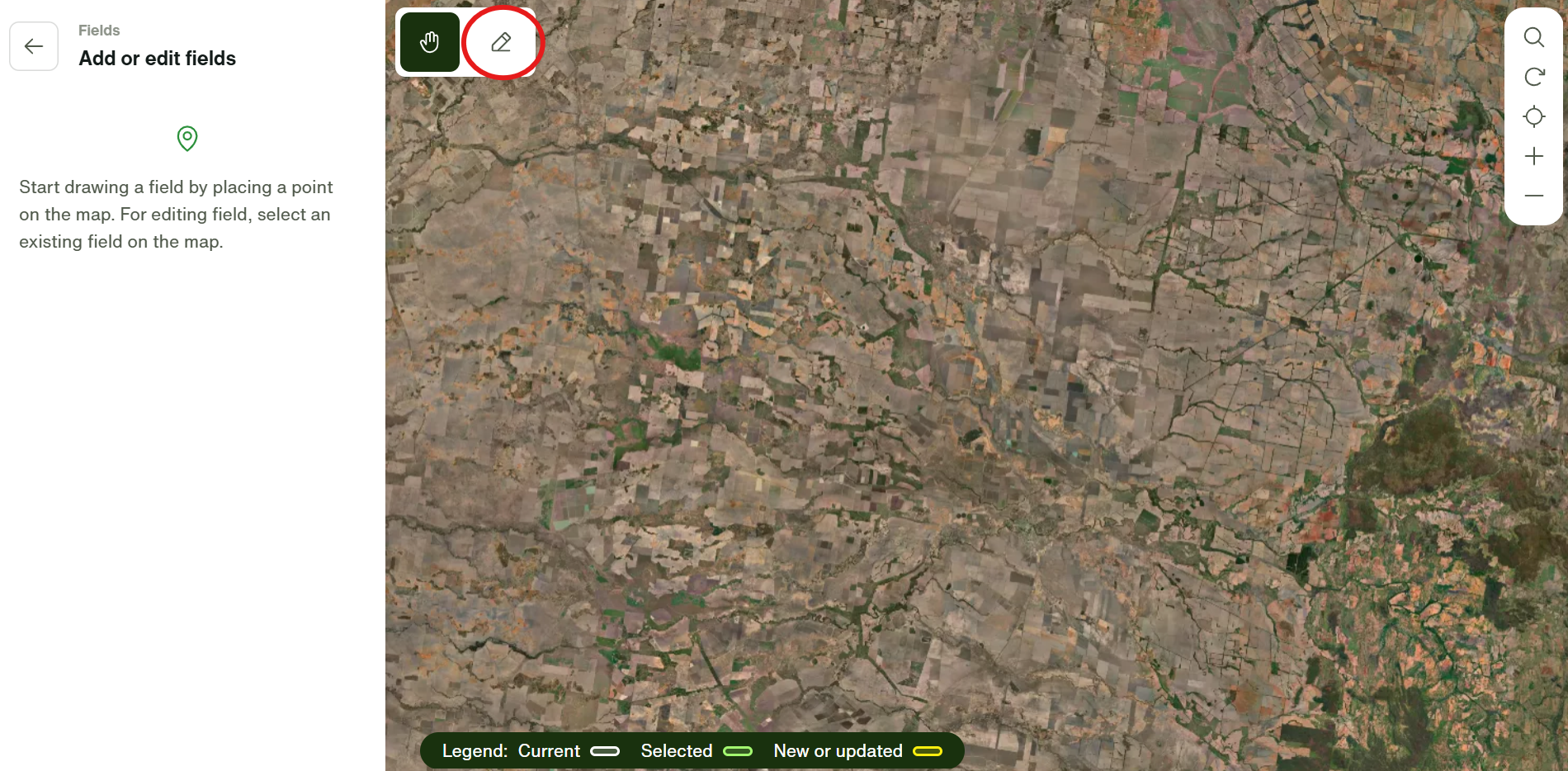Click the green location pin icon
The height and width of the screenshot is (771, 1568).
click(187, 138)
